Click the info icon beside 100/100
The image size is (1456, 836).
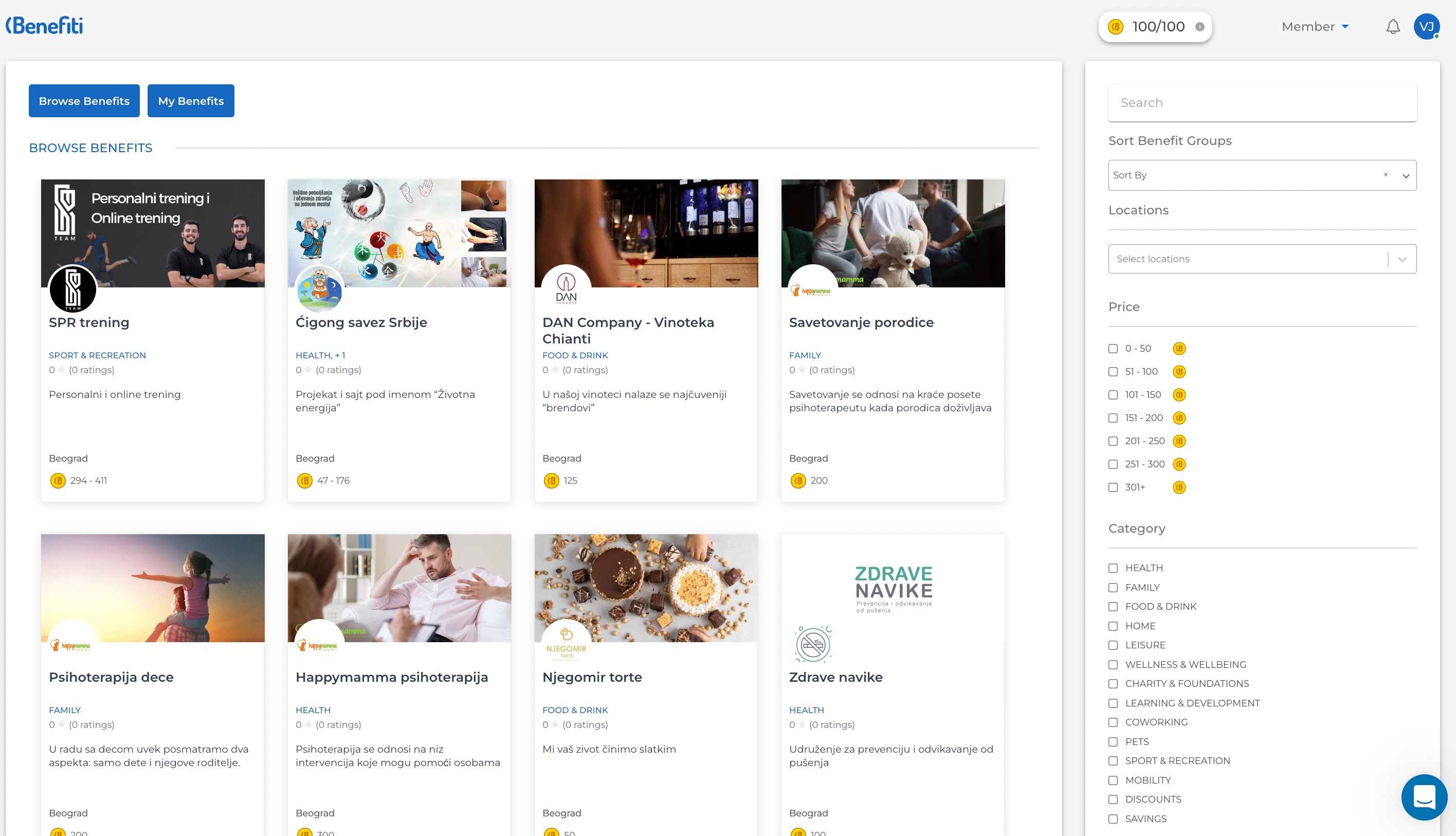point(1199,27)
